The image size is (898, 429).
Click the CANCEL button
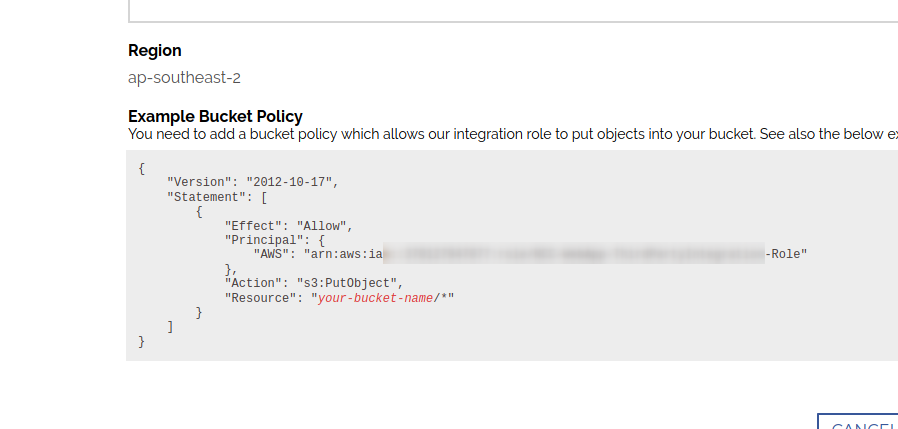click(858, 423)
